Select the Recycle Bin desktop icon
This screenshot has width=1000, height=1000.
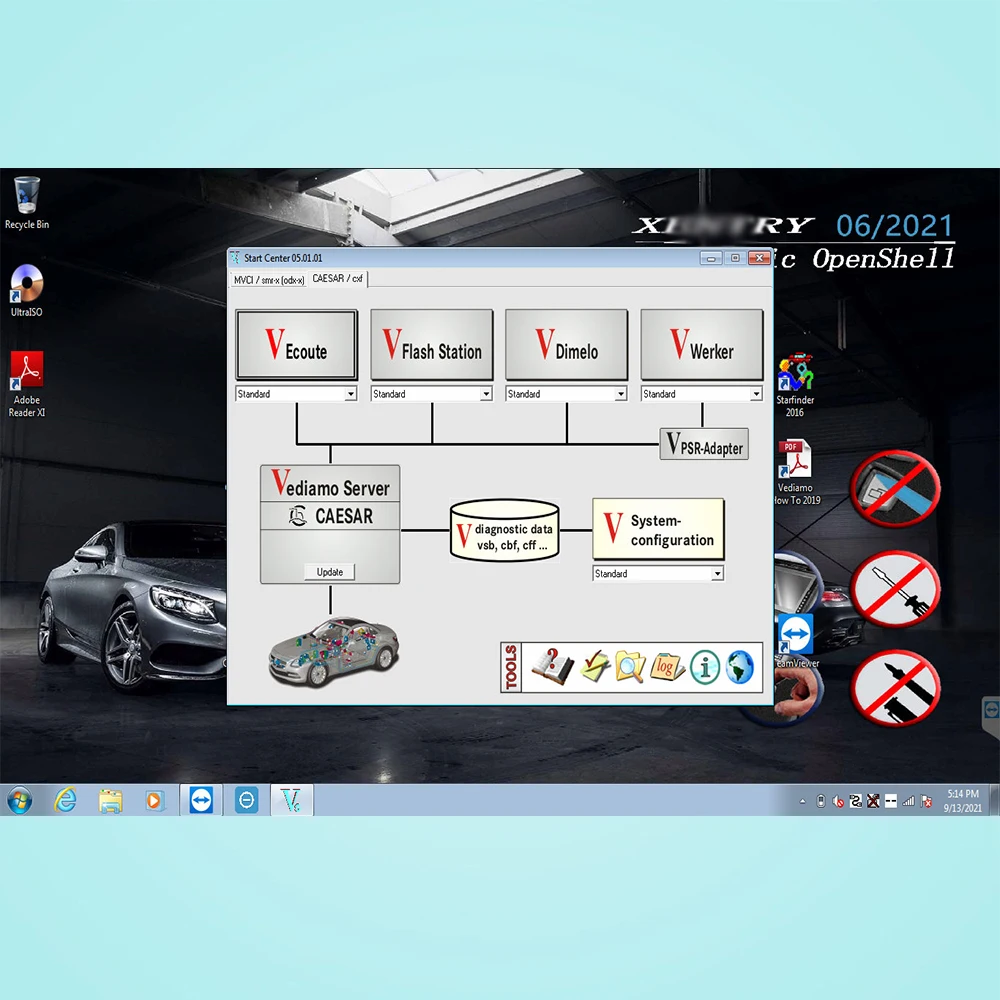(27, 203)
